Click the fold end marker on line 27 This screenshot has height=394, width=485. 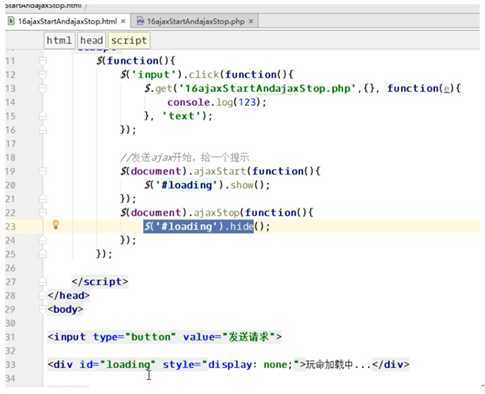(43, 282)
